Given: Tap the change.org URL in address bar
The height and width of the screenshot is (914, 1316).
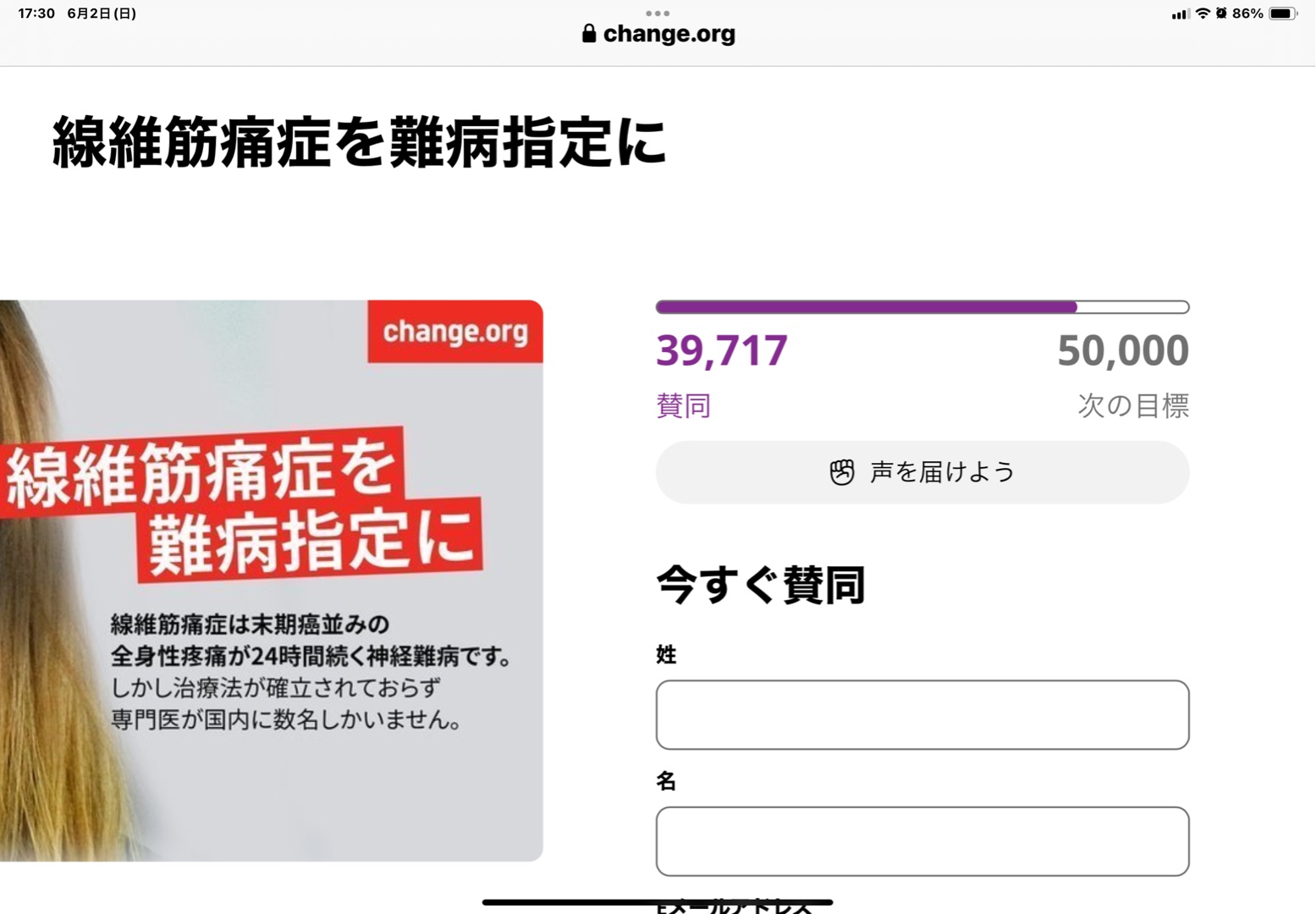Looking at the screenshot, I should tap(669, 34).
